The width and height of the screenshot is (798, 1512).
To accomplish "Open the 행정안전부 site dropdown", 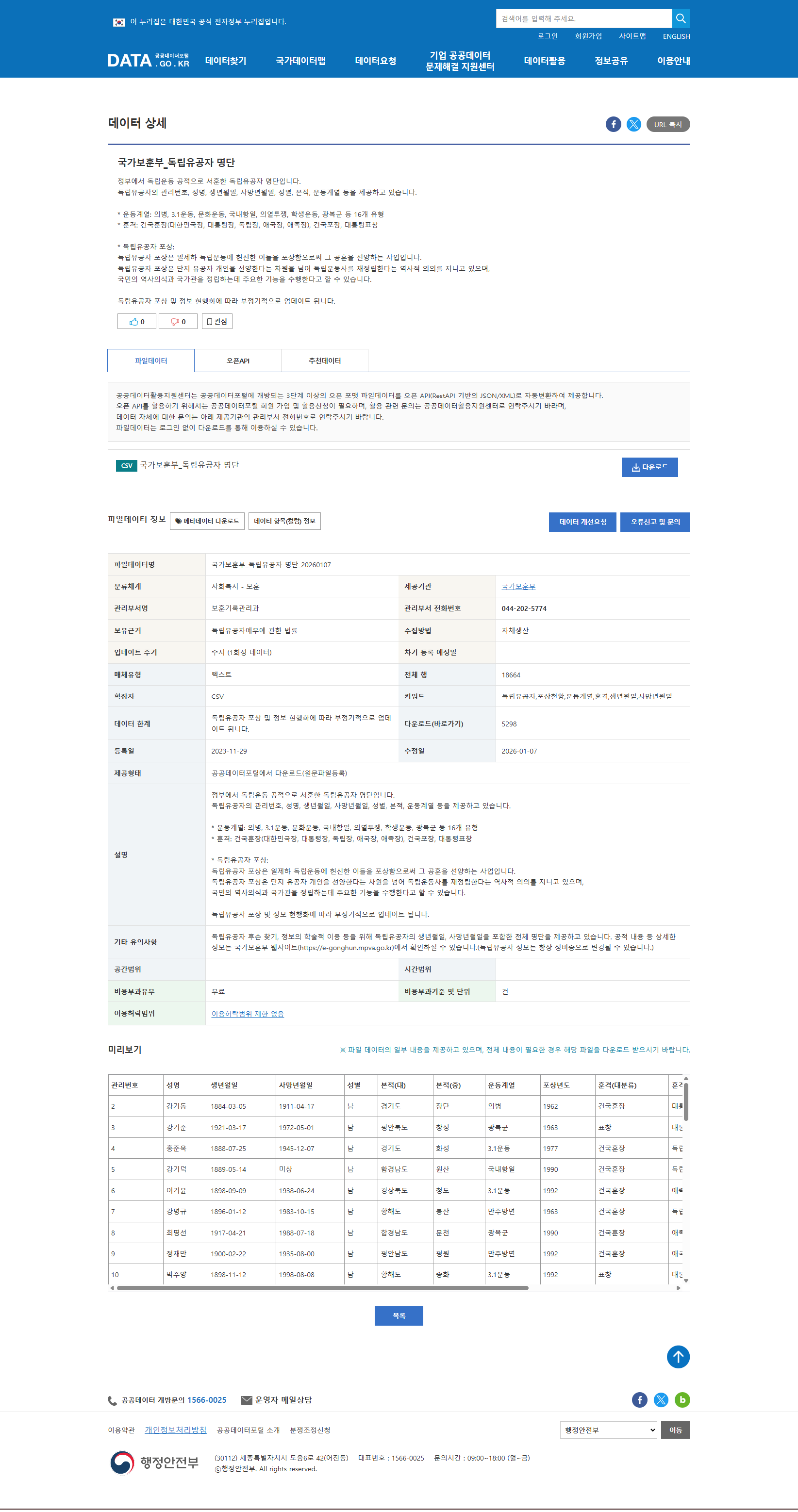I will [608, 1430].
